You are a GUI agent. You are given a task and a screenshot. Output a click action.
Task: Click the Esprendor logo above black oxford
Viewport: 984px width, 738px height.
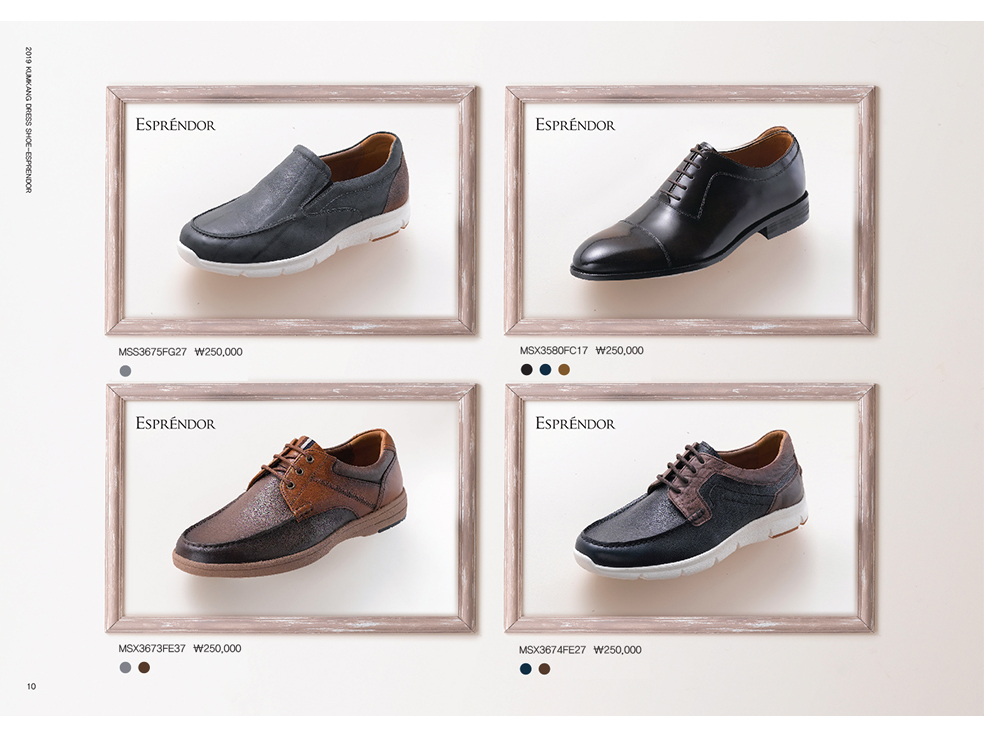(x=575, y=124)
